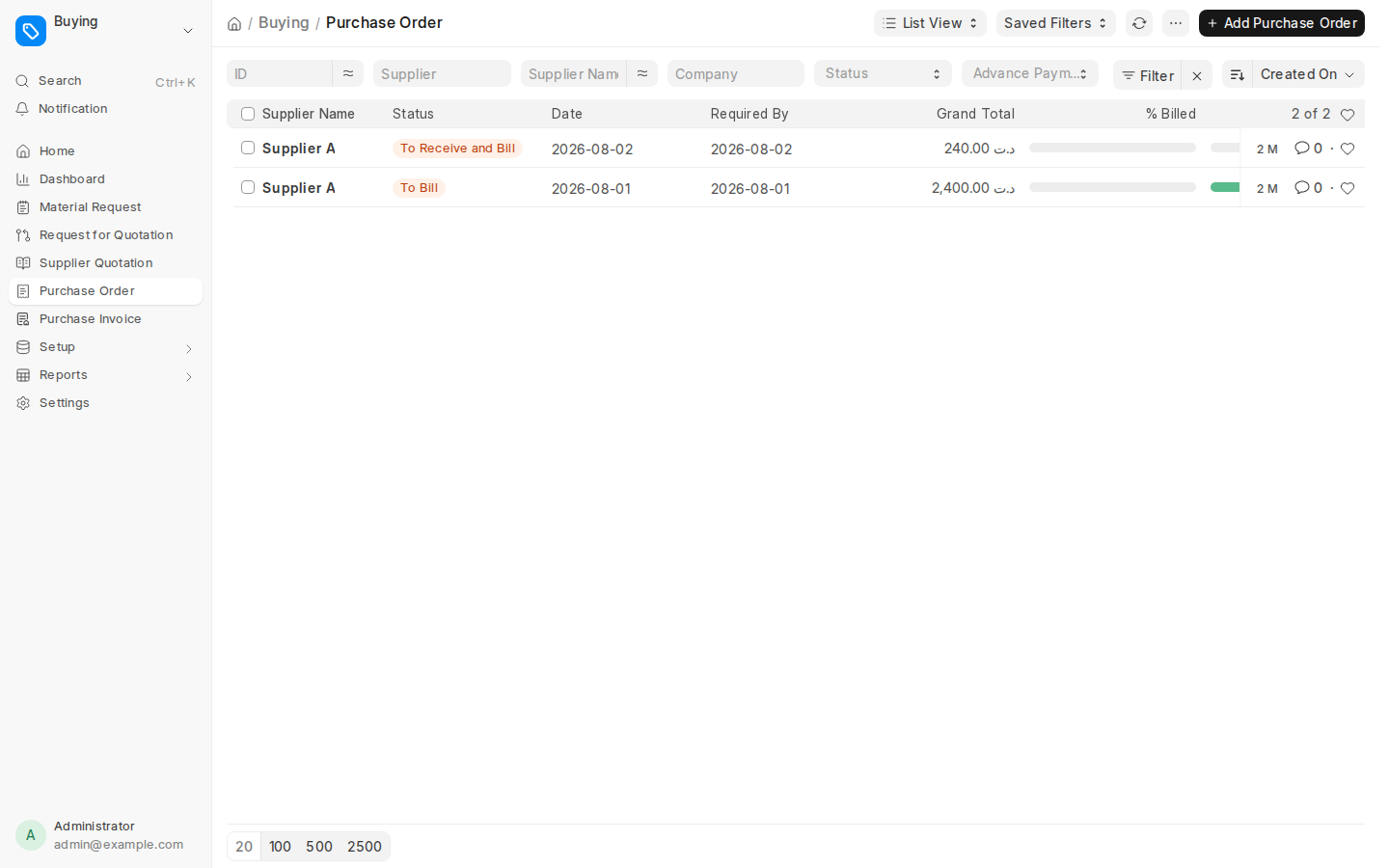Image resolution: width=1389 pixels, height=868 pixels.
Task: Click Supplier Name filter match-type icon
Action: 642,73
